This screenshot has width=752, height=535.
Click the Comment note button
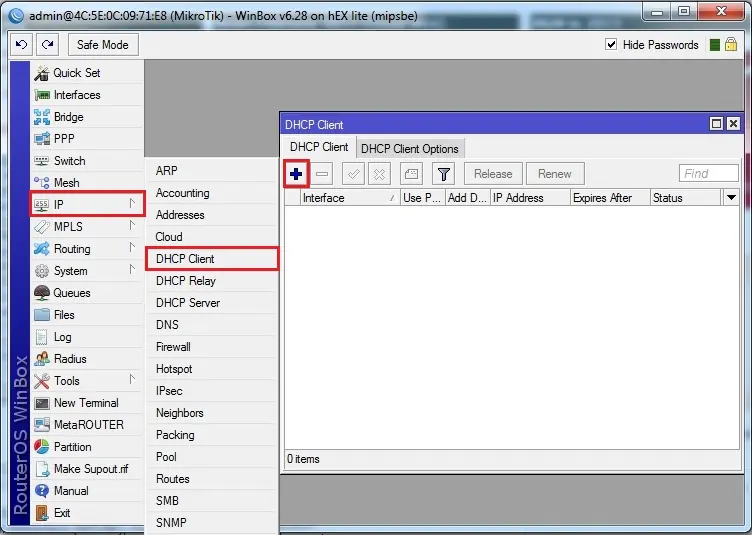411,174
